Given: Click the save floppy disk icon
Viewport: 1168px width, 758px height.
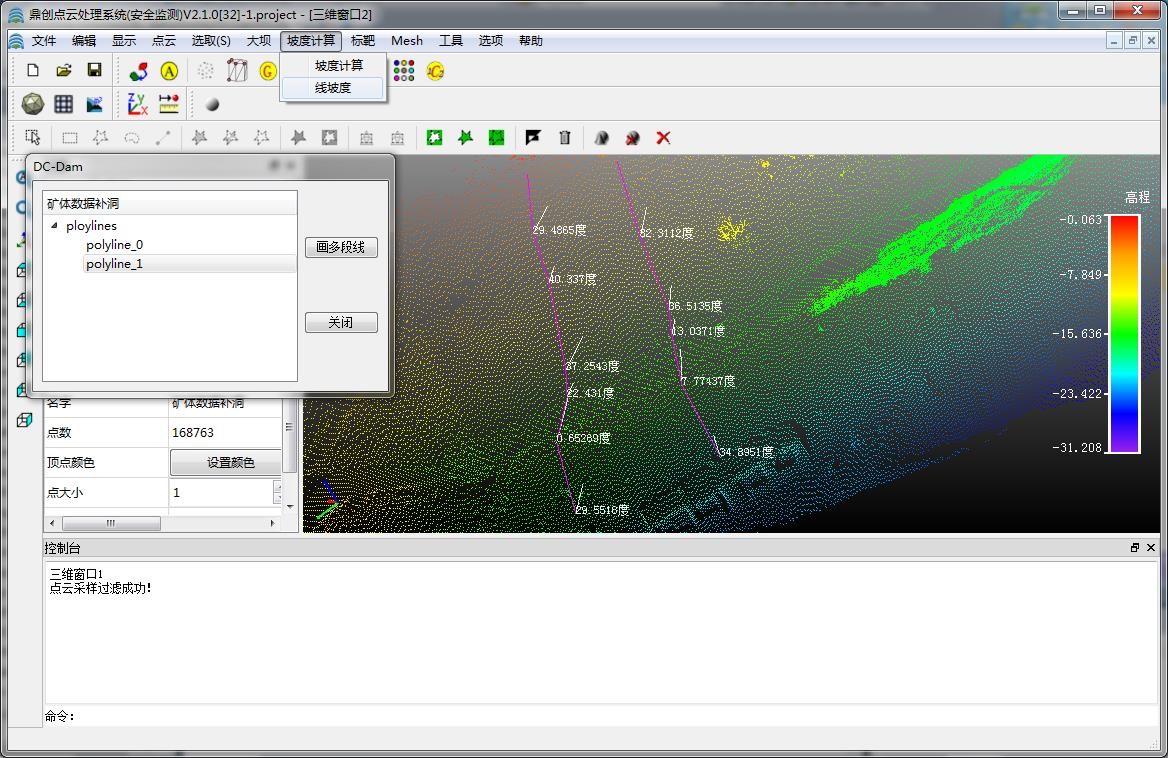Looking at the screenshot, I should 94,70.
